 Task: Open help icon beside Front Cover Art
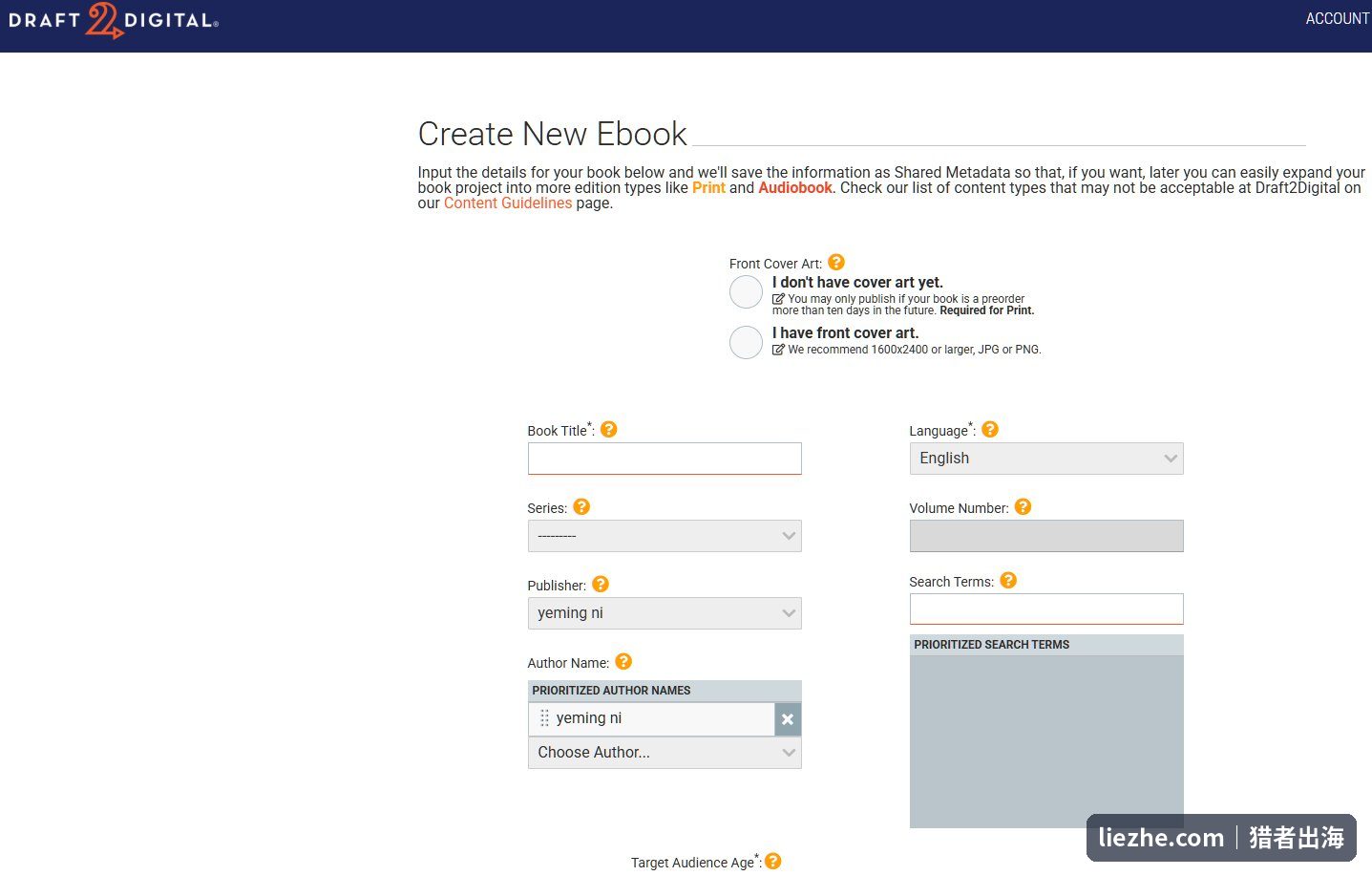(x=836, y=262)
